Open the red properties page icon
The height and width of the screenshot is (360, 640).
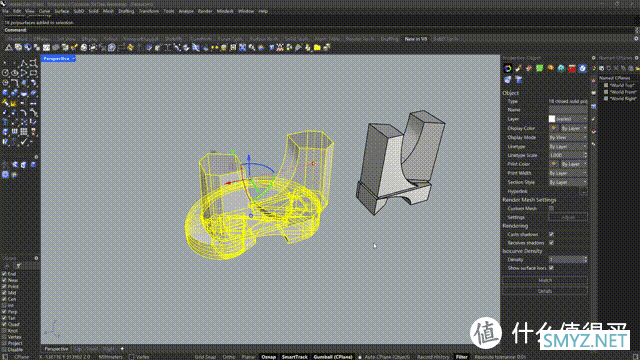pyautogui.click(x=572, y=69)
